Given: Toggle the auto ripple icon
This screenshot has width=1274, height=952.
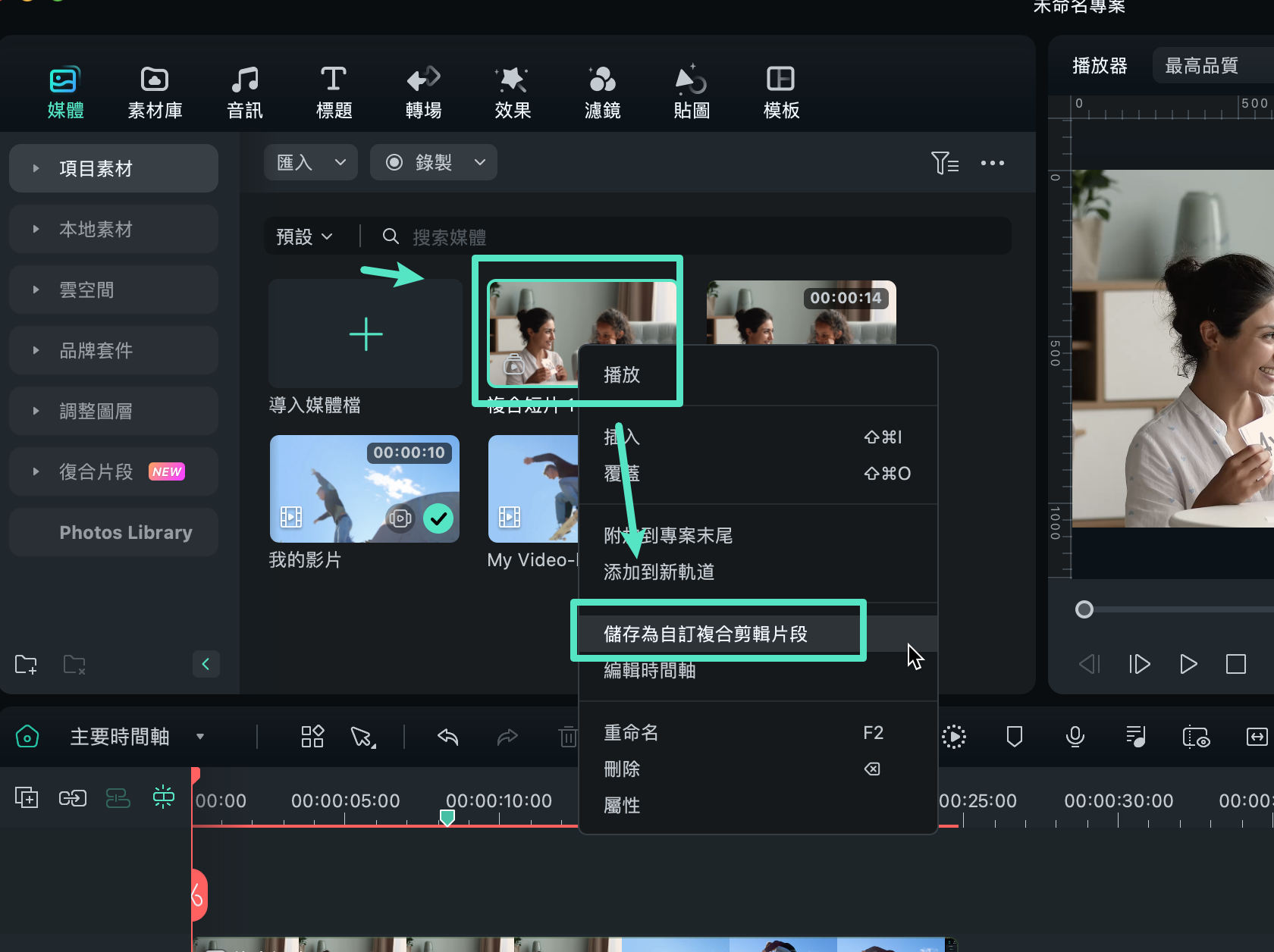Looking at the screenshot, I should coord(118,797).
